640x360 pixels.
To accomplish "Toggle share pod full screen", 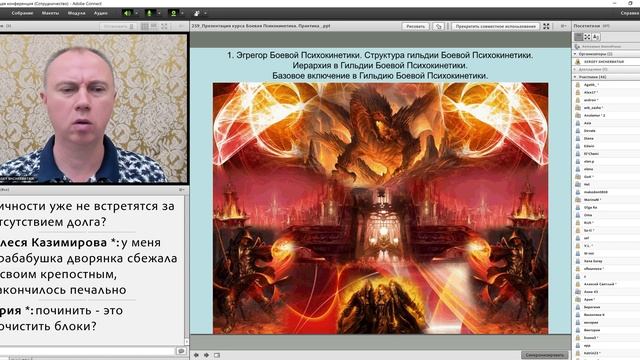I will (546, 26).
